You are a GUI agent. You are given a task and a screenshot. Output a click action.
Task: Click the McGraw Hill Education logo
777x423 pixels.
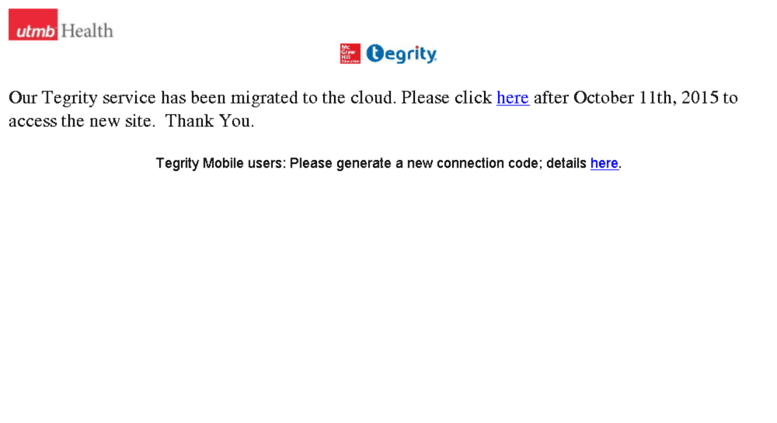tap(350, 53)
